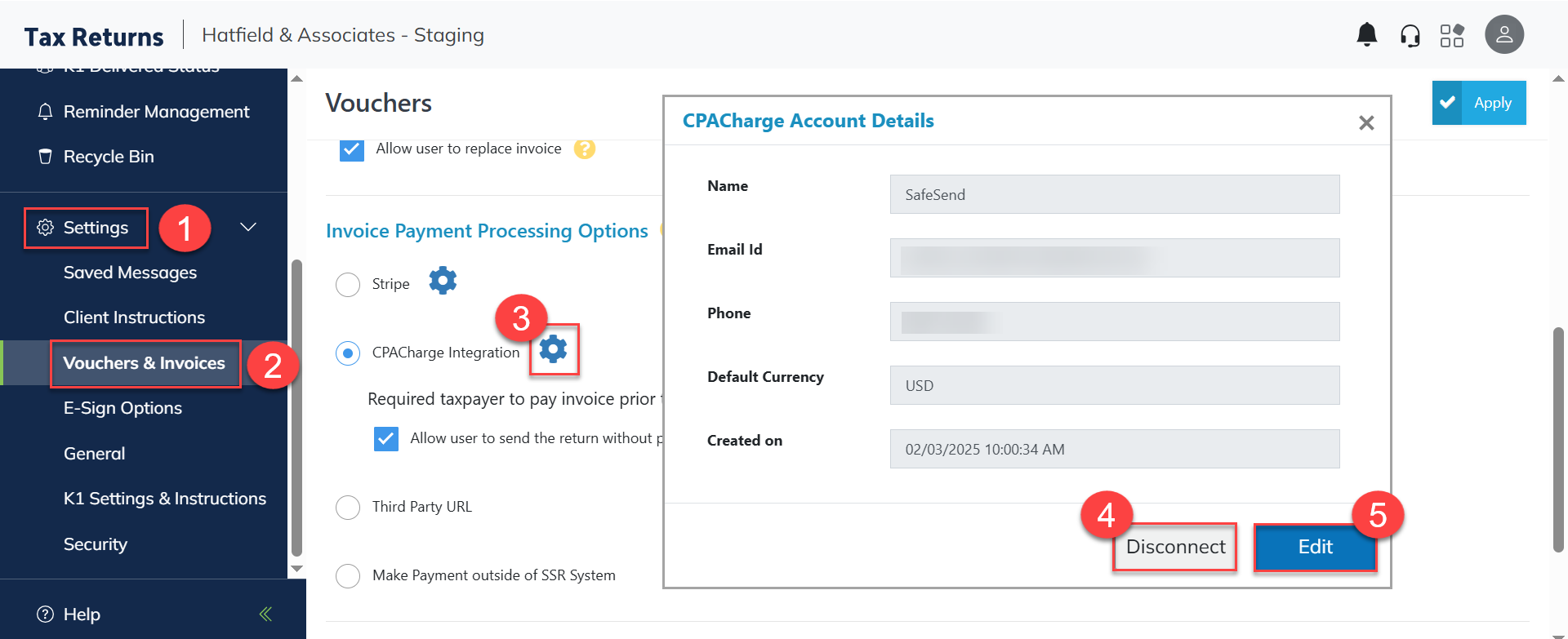The height and width of the screenshot is (639, 1568).
Task: Click the Disconnect button
Action: tap(1175, 547)
